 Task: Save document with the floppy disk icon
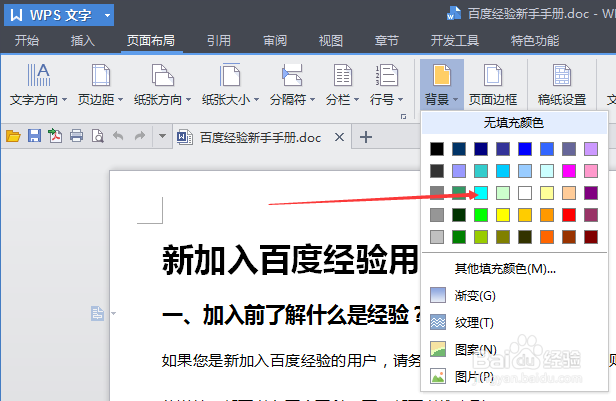click(x=34, y=136)
